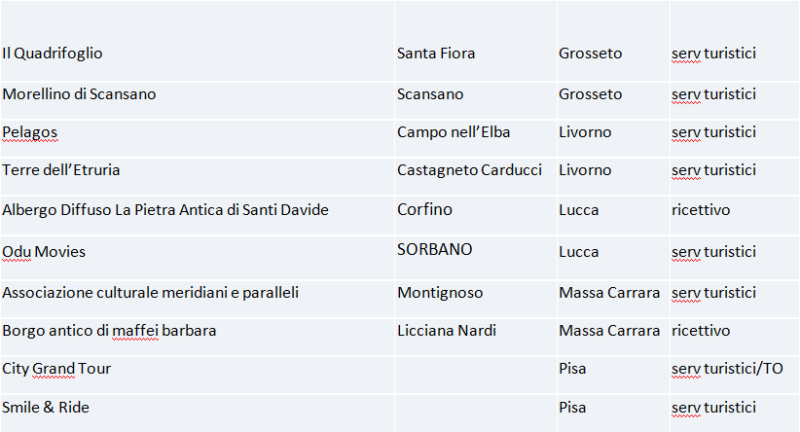
Task: Click the Smile & Ride cell
Action: coord(46,407)
